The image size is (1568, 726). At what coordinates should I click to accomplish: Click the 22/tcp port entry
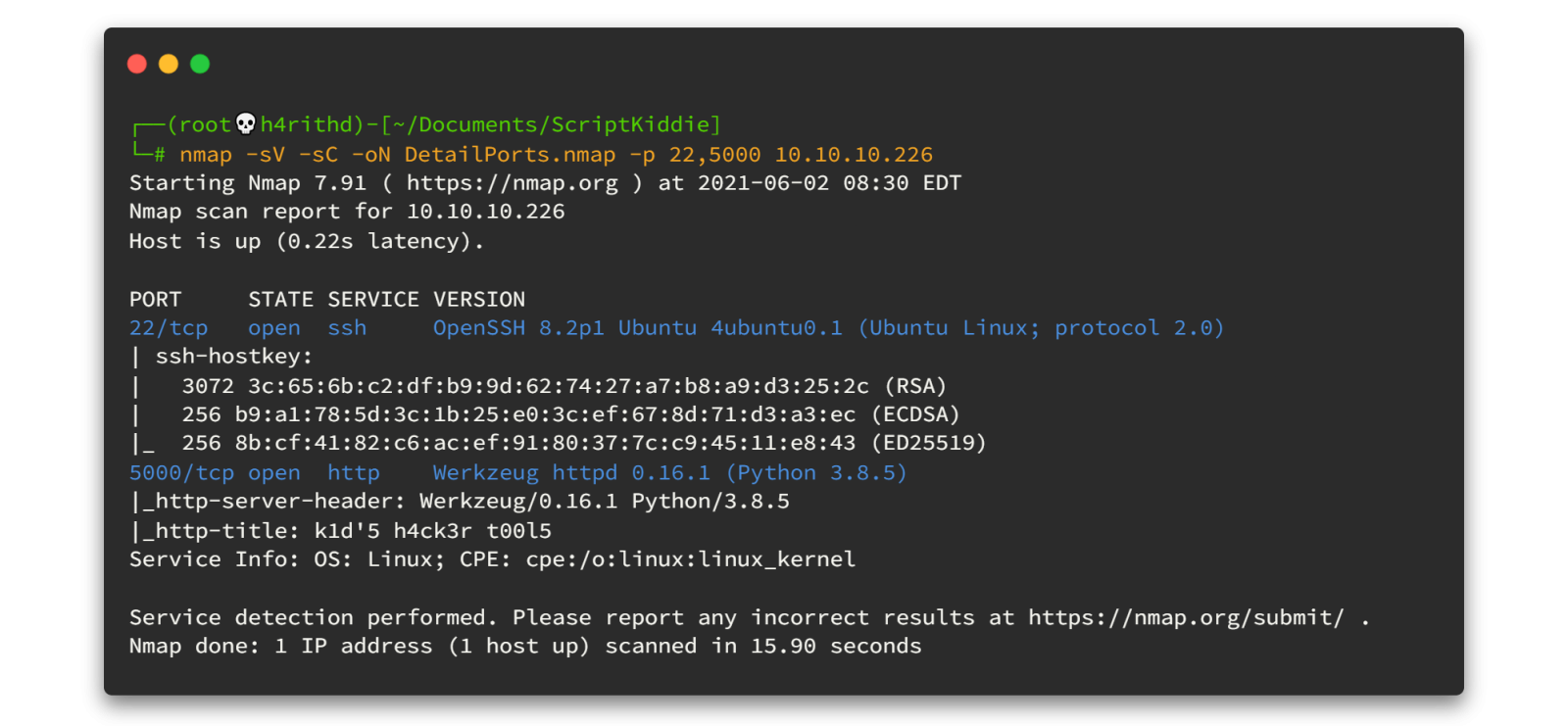pyautogui.click(x=169, y=328)
